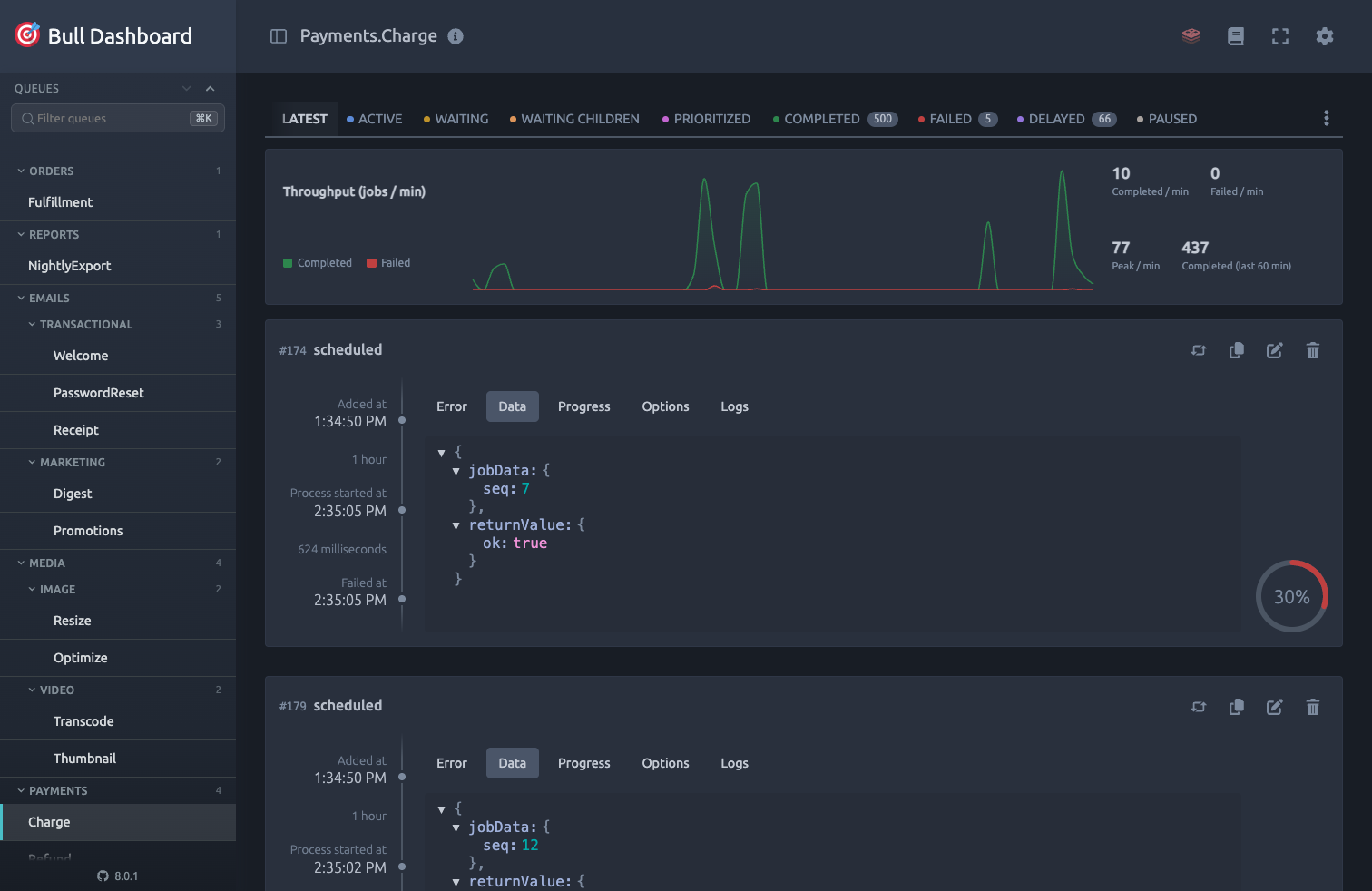1372x891 pixels.
Task: Delete job #179 with the trash icon
Action: (1313, 707)
